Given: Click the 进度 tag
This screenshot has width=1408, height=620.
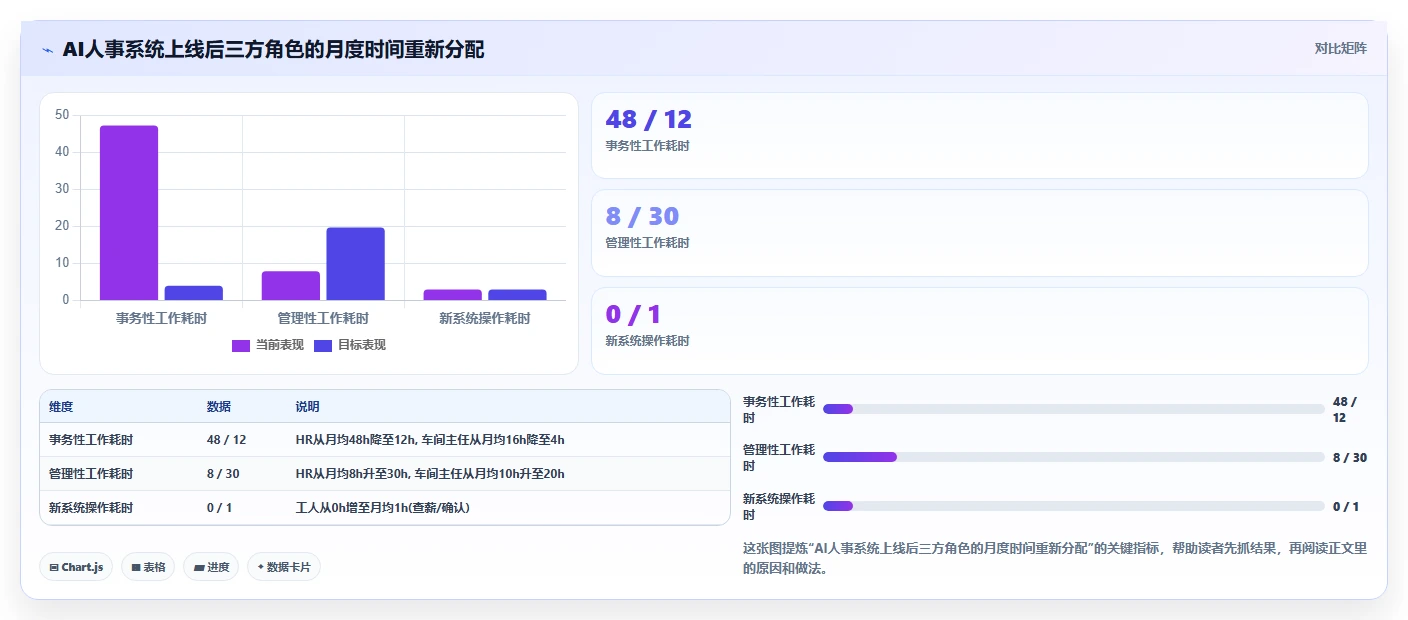Looking at the screenshot, I should coord(211,567).
